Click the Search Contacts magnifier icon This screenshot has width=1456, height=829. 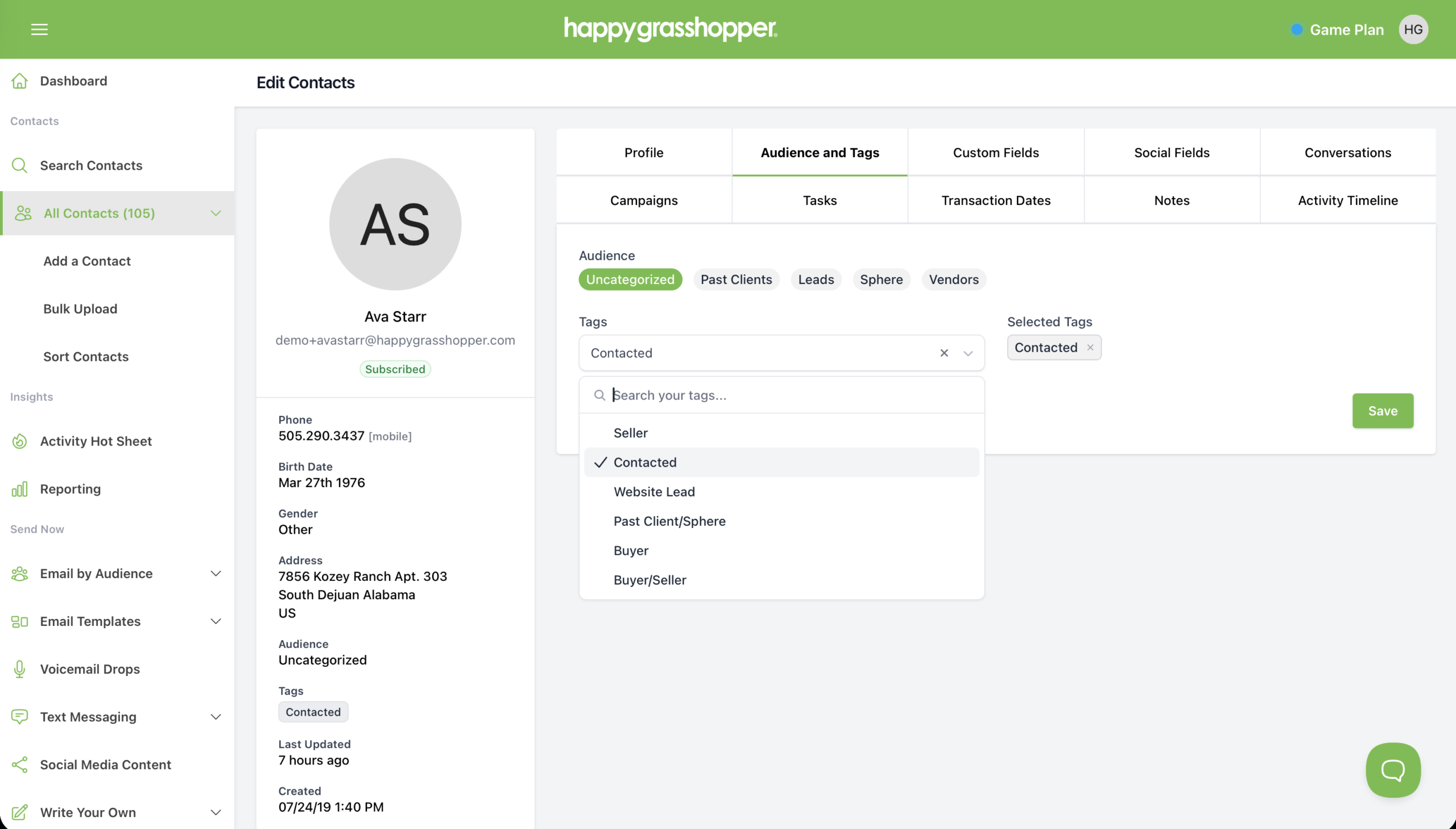coord(20,165)
